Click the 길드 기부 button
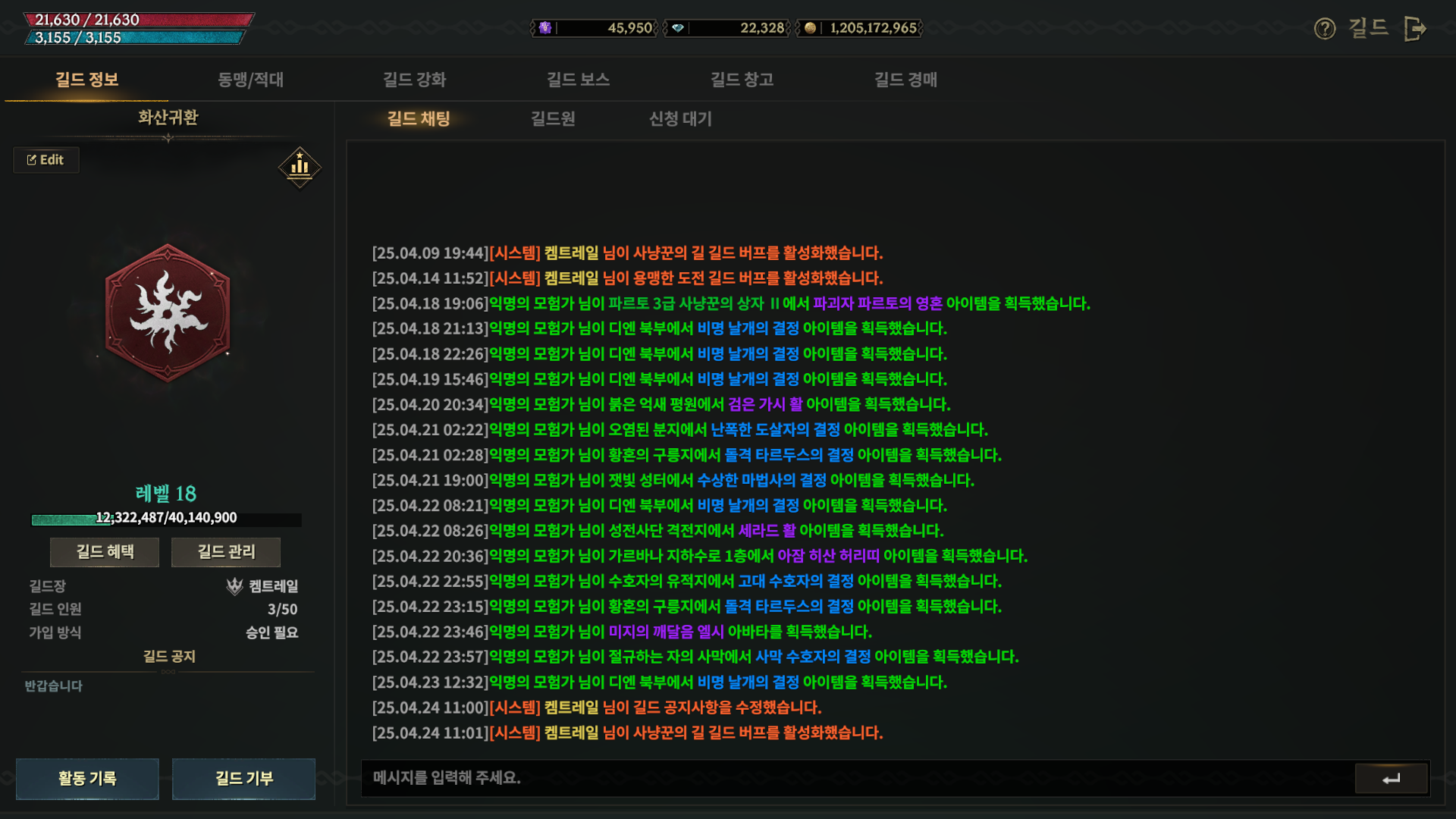Screen dimensions: 1456x819 tap(243, 779)
